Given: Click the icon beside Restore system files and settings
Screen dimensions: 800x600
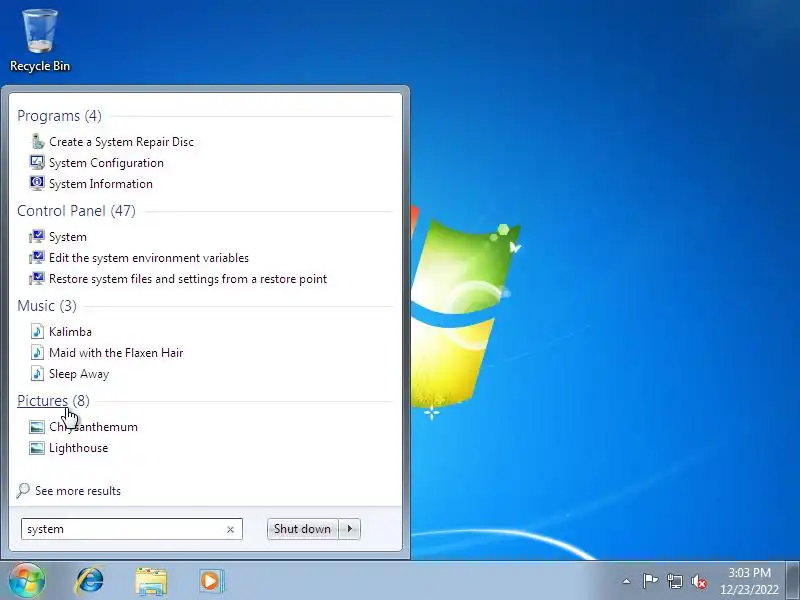Looking at the screenshot, I should [37, 278].
